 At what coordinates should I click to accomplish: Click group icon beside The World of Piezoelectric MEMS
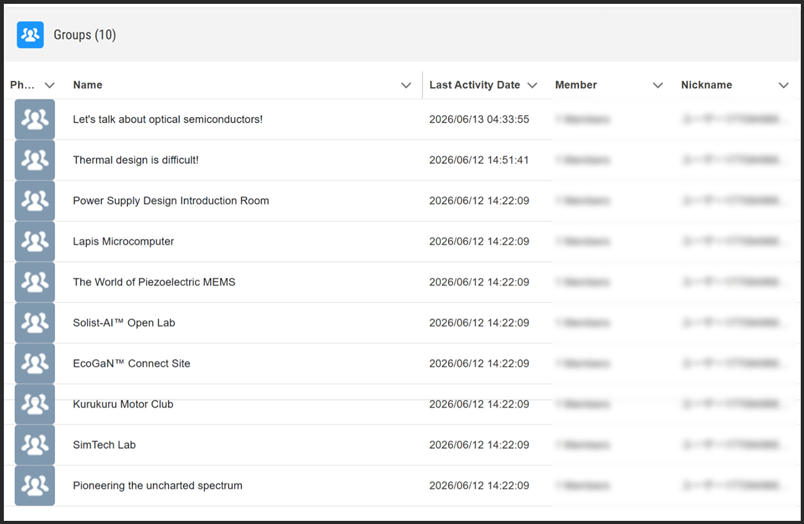click(x=35, y=282)
